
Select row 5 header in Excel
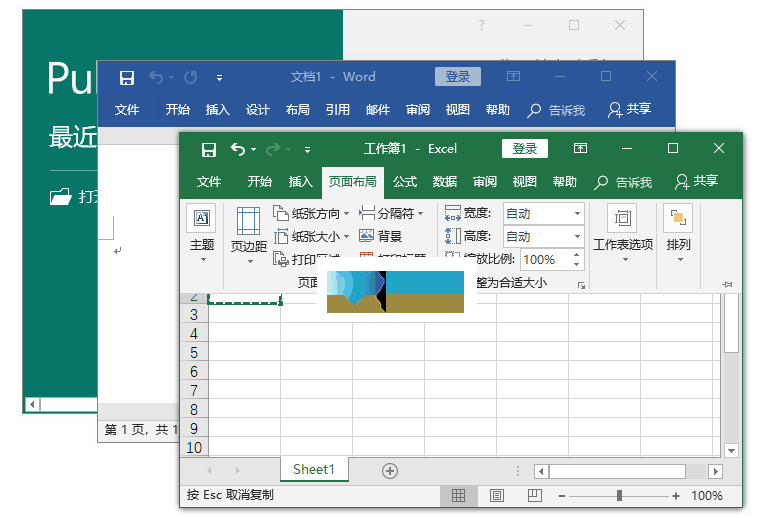194,352
